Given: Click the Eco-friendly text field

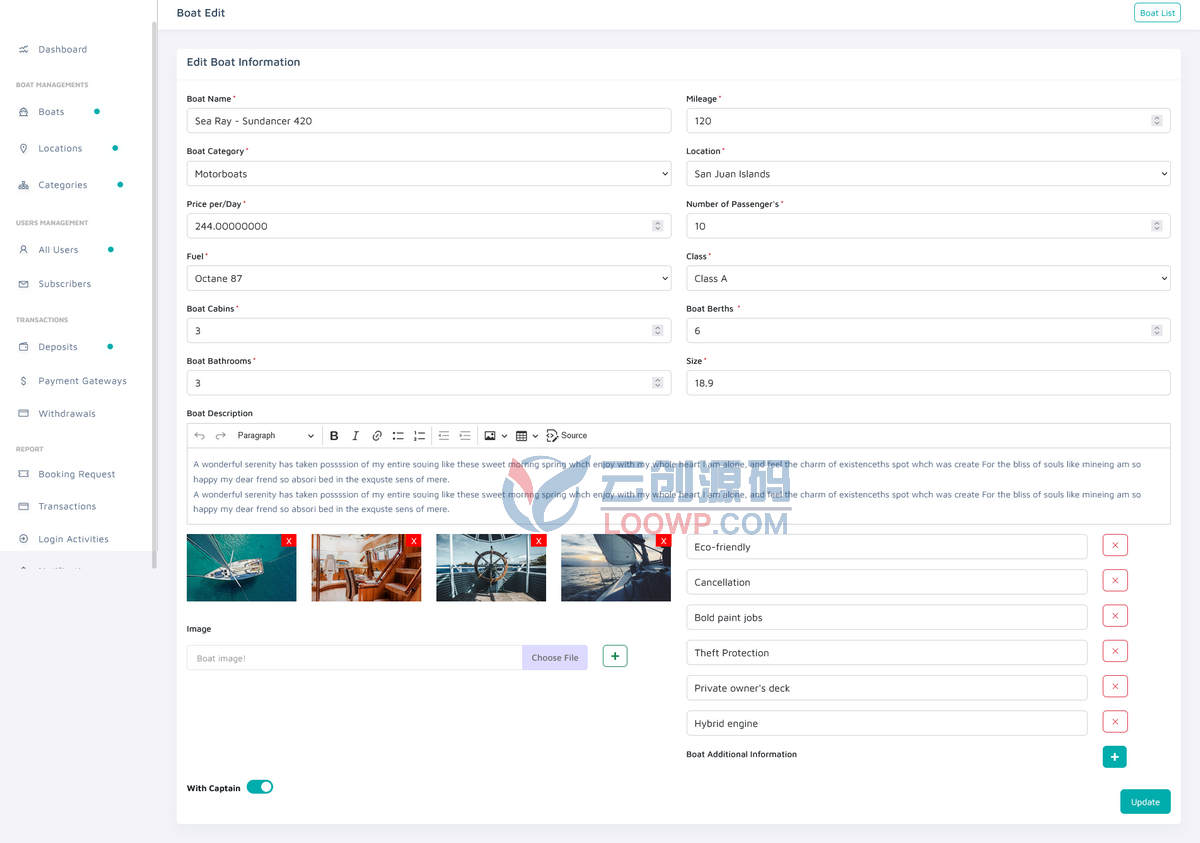Looking at the screenshot, I should tap(886, 547).
